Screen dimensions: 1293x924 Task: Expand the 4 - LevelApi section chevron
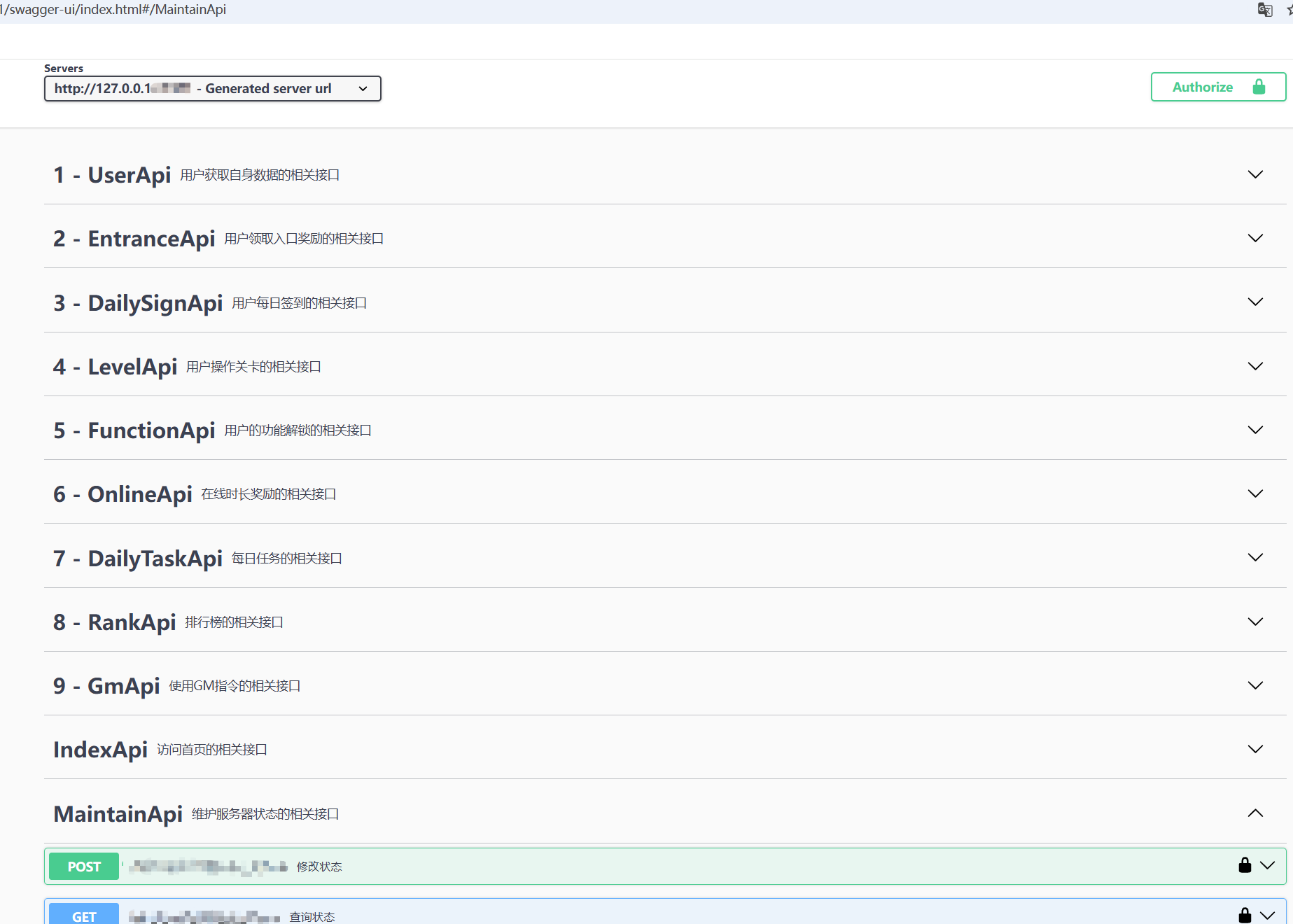tap(1255, 366)
